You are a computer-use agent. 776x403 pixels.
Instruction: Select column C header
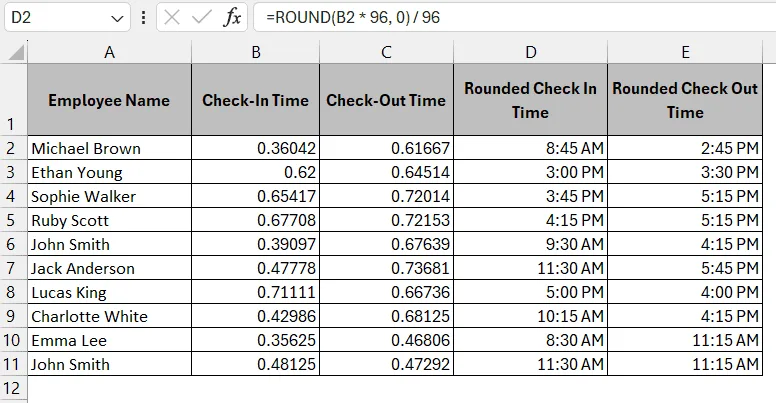pos(386,52)
